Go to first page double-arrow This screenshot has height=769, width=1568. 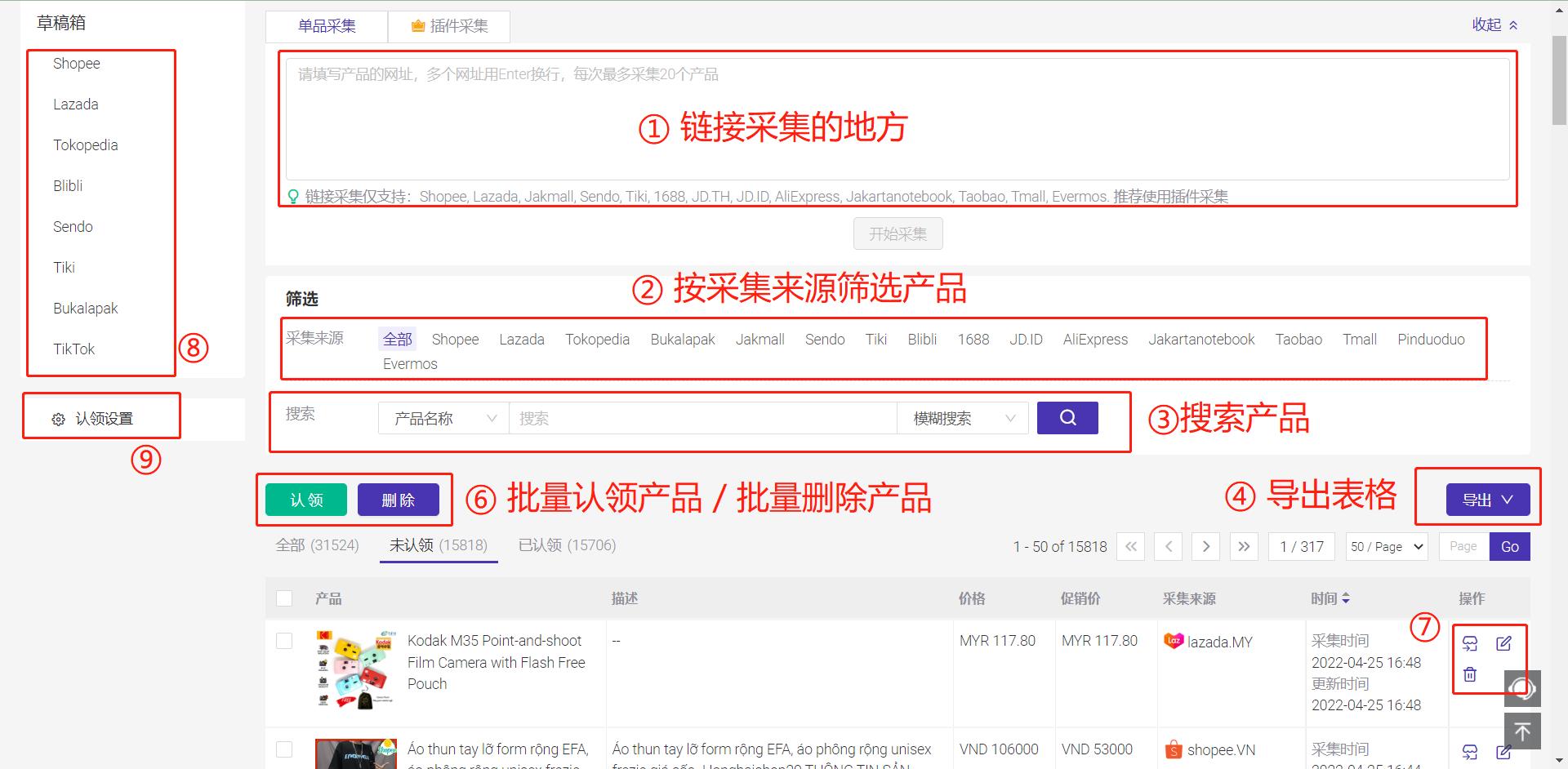pos(1131,546)
